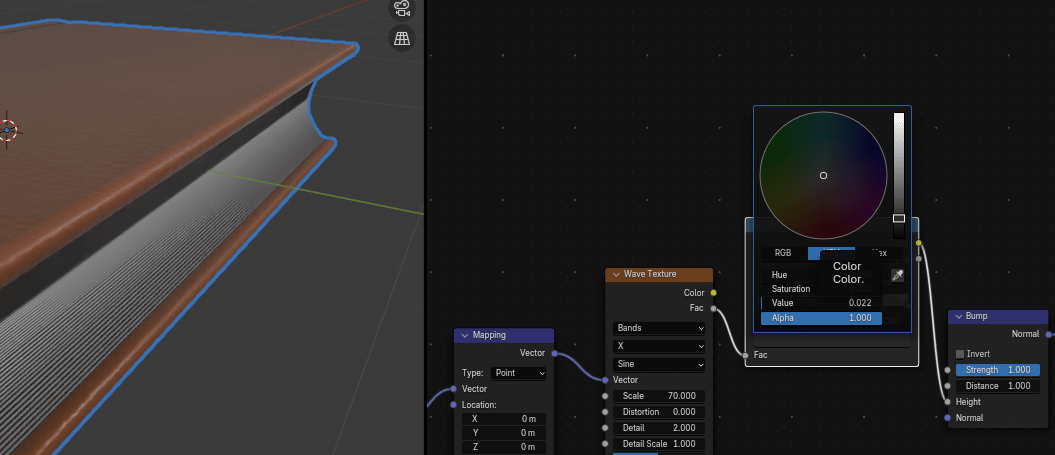Switch viewport perspective/orthographic with grid icon
The image size is (1055, 455).
point(402,39)
